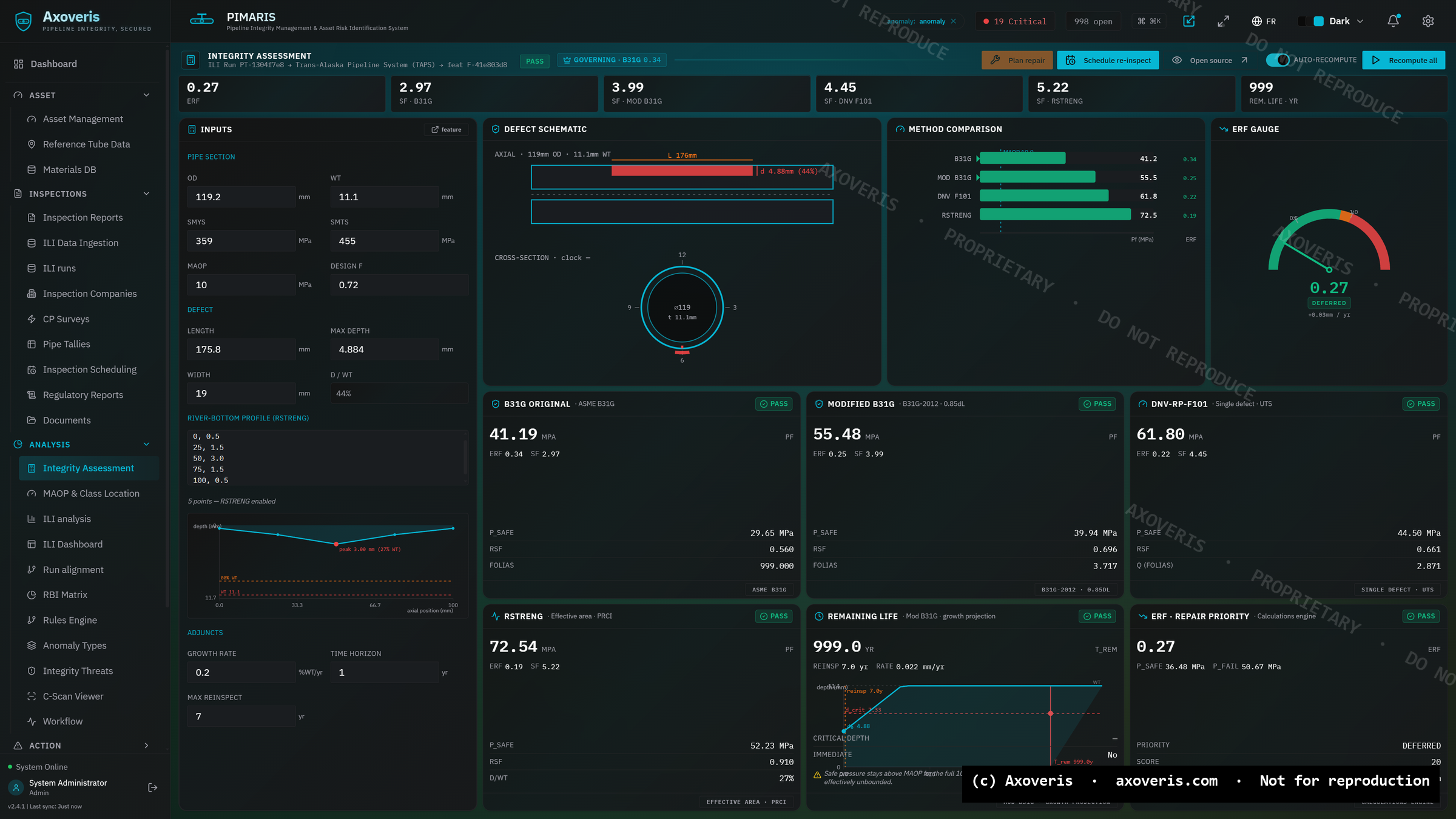The height and width of the screenshot is (819, 1456).
Task: Click the Width field showing 19
Action: click(x=241, y=393)
